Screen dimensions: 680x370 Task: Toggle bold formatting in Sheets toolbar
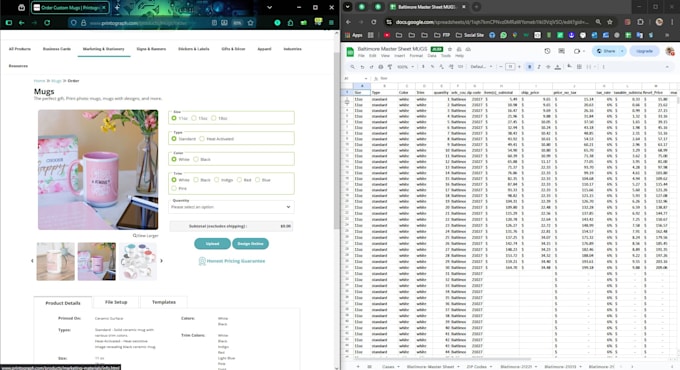pyautogui.click(x=530, y=67)
